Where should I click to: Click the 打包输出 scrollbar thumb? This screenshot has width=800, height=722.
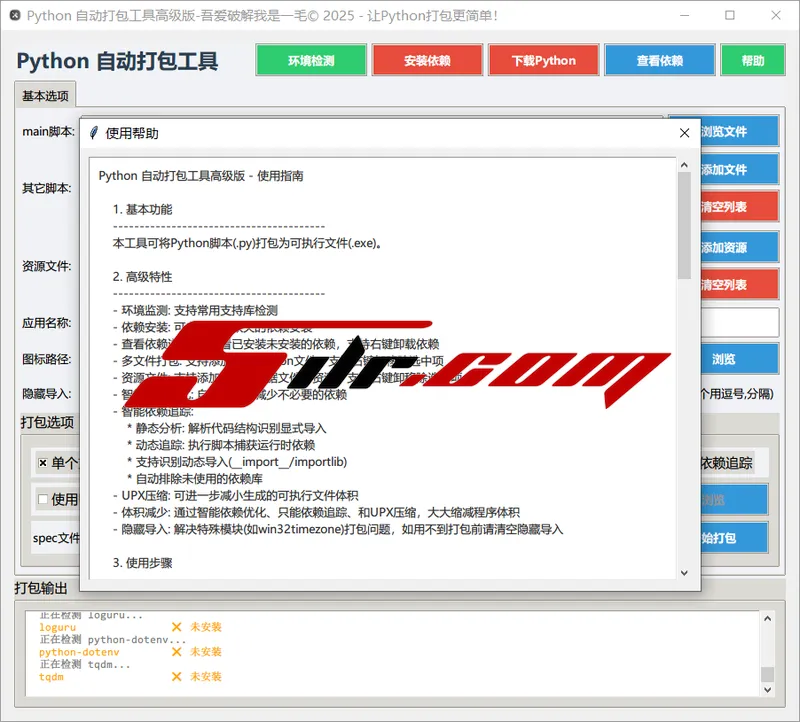tap(767, 674)
